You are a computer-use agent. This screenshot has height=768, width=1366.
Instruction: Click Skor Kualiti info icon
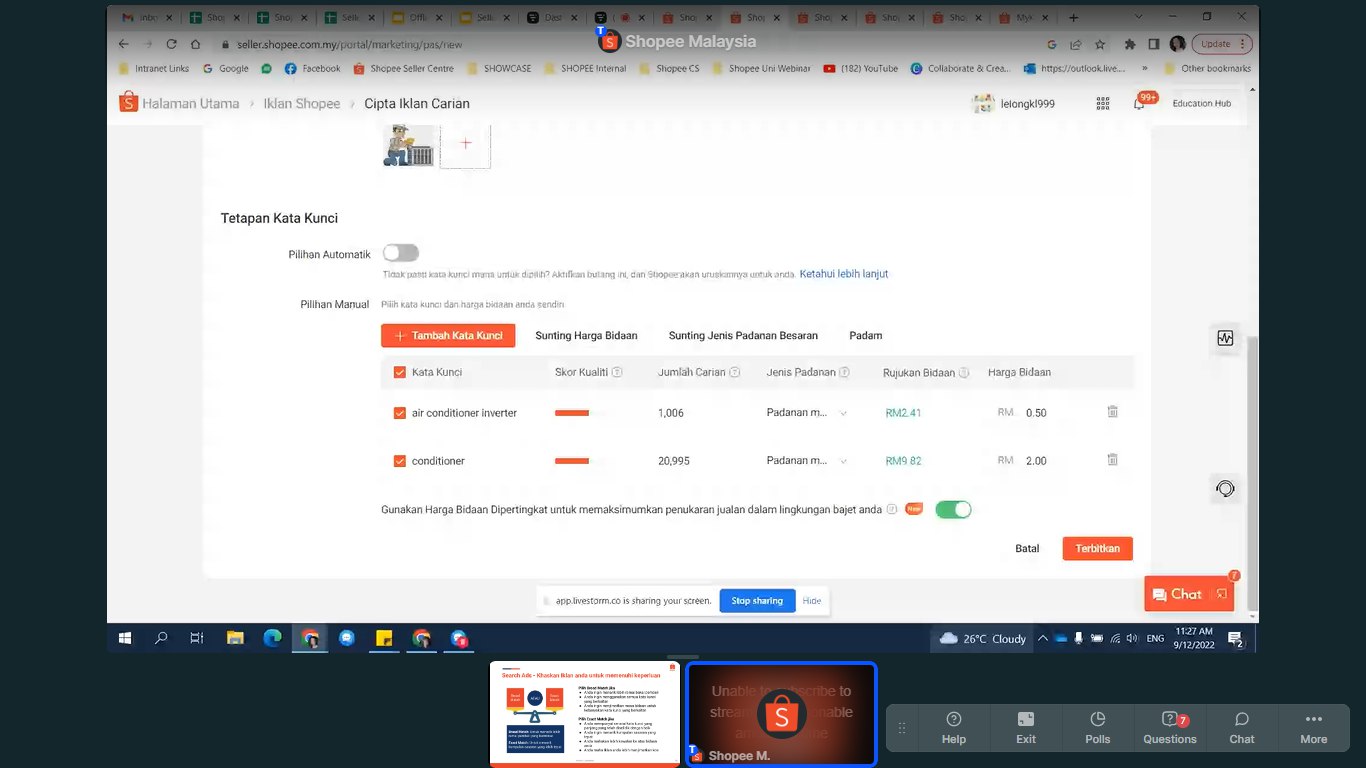point(617,372)
